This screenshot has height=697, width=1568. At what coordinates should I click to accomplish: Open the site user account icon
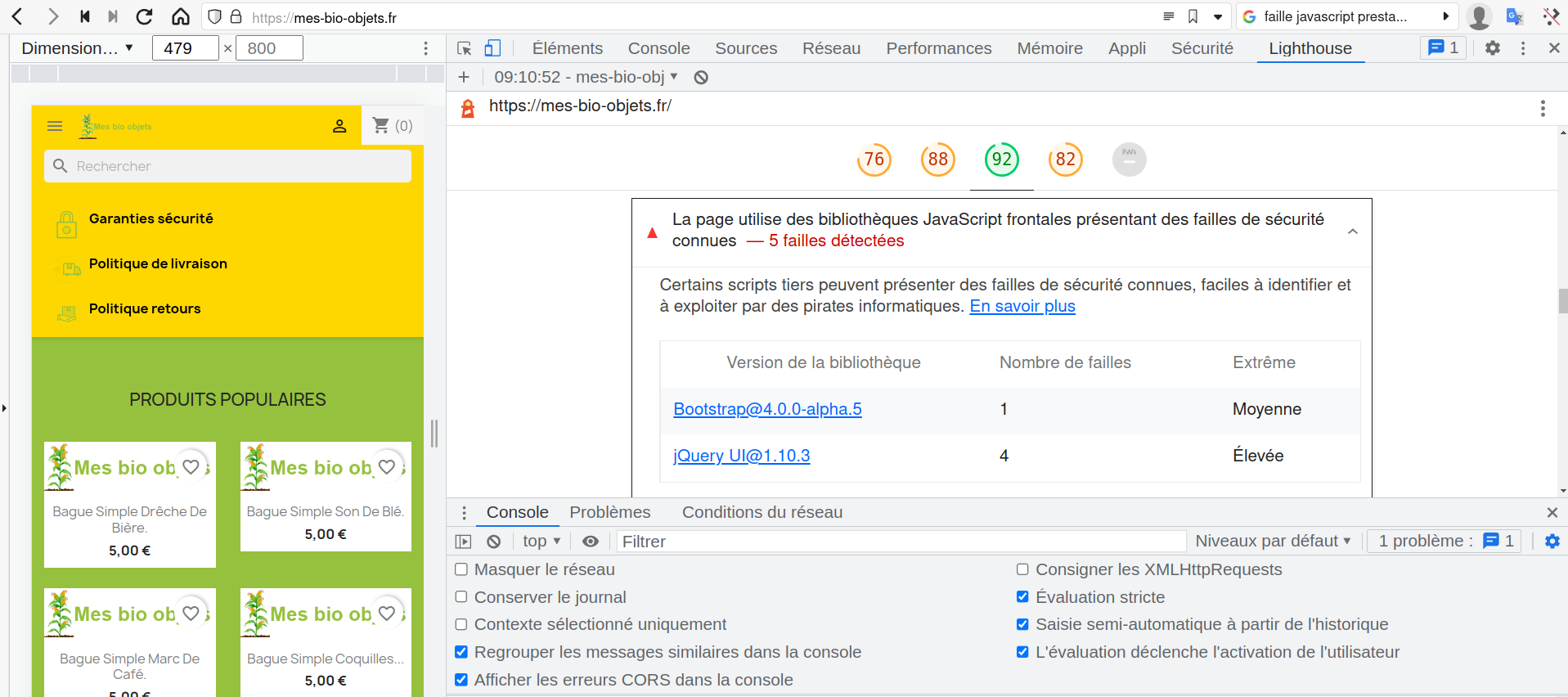[x=339, y=126]
